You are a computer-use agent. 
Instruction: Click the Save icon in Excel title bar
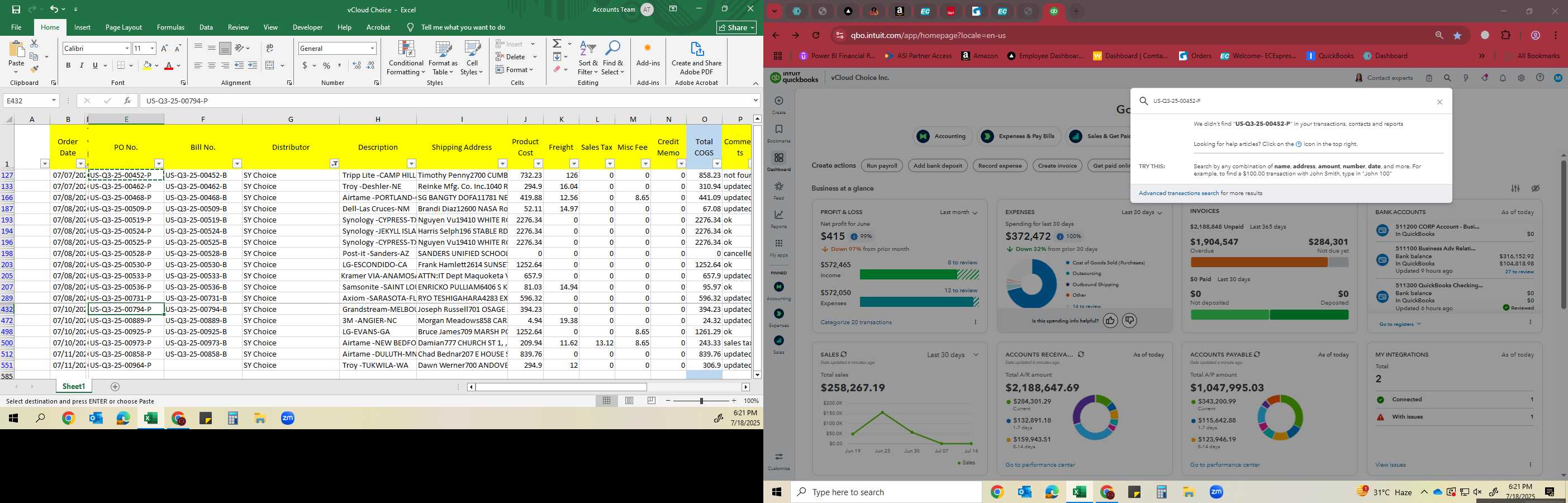[x=16, y=9]
